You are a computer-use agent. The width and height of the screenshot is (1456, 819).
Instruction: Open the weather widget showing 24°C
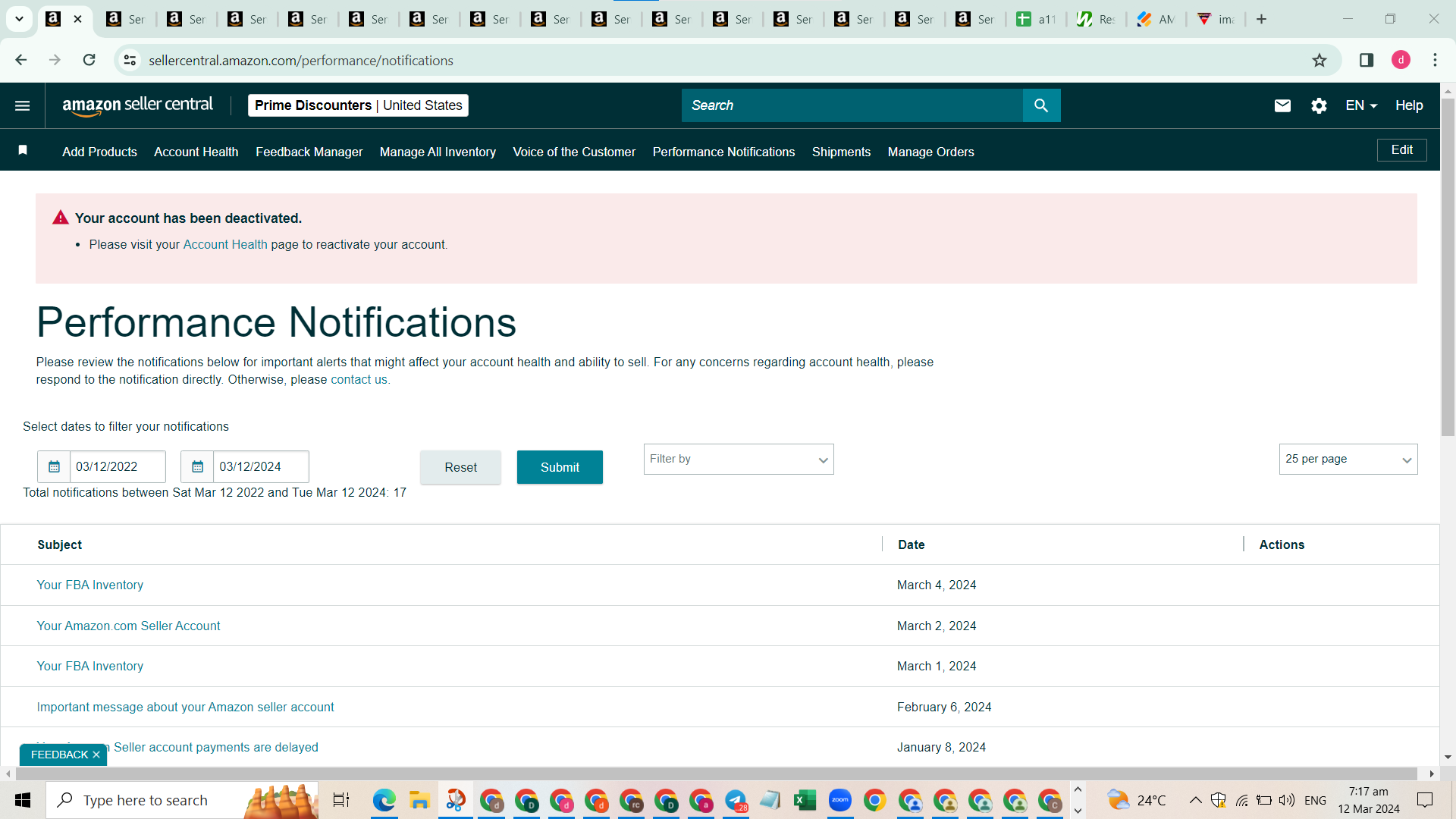pyautogui.click(x=1136, y=800)
